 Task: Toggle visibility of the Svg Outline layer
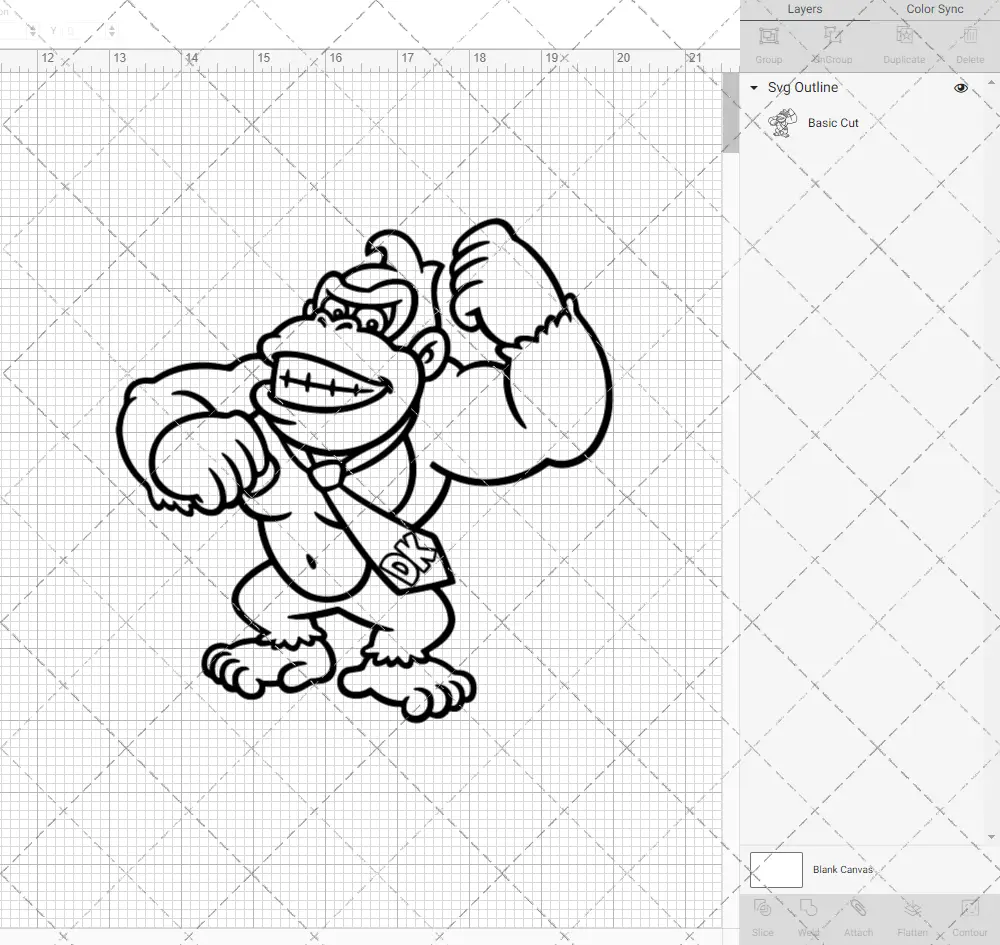point(961,87)
